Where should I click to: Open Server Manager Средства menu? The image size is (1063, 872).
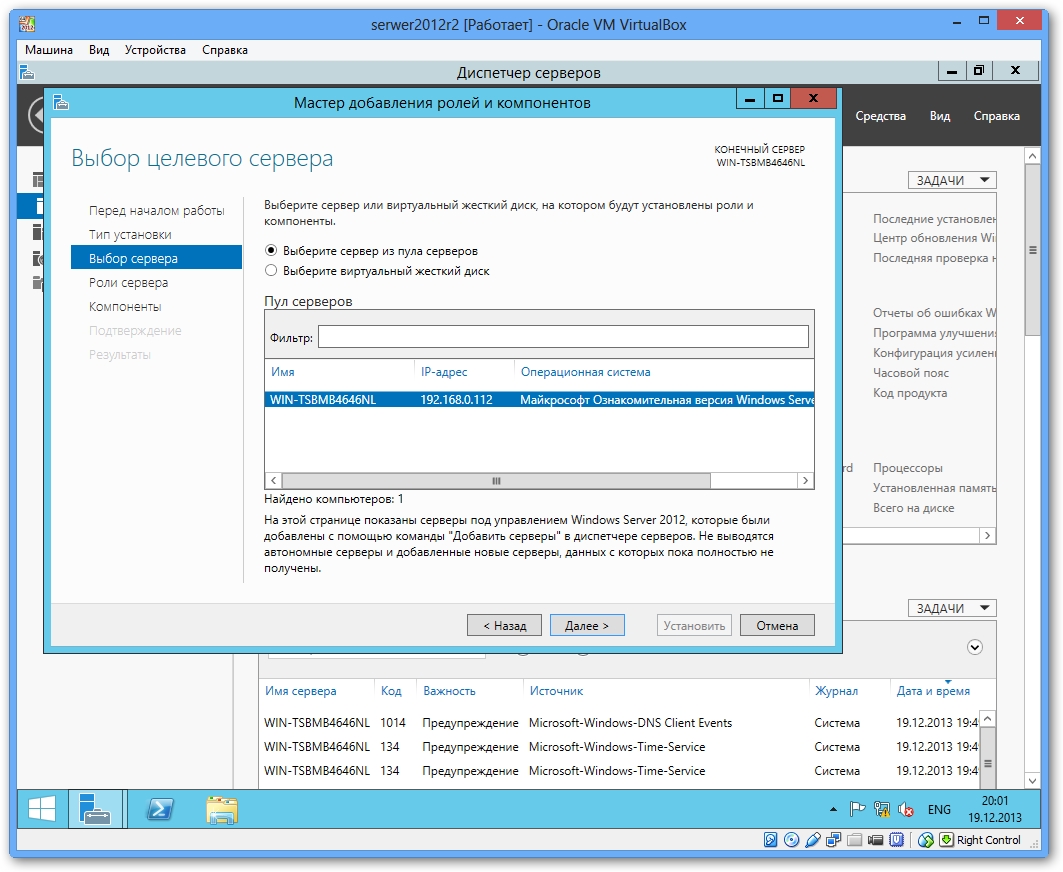point(881,116)
